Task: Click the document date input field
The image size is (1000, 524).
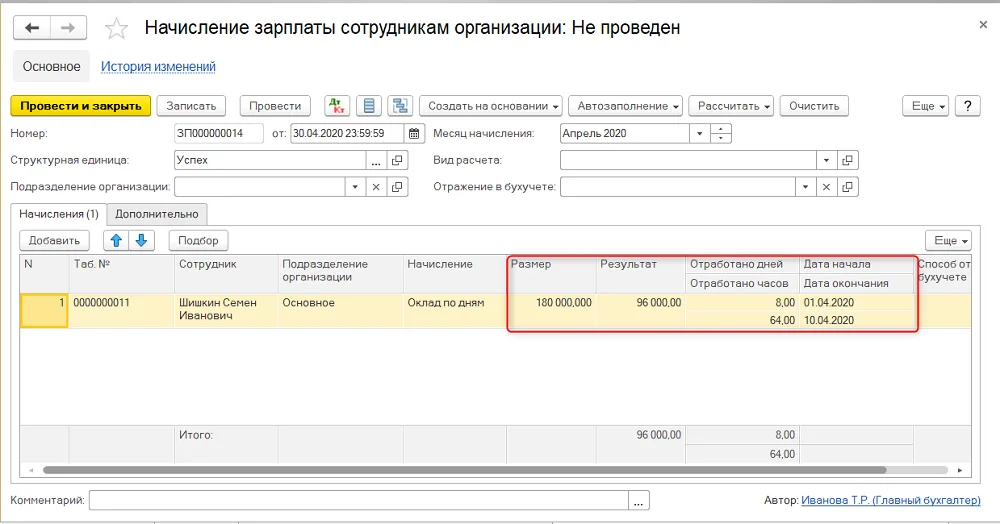Action: click(348, 133)
